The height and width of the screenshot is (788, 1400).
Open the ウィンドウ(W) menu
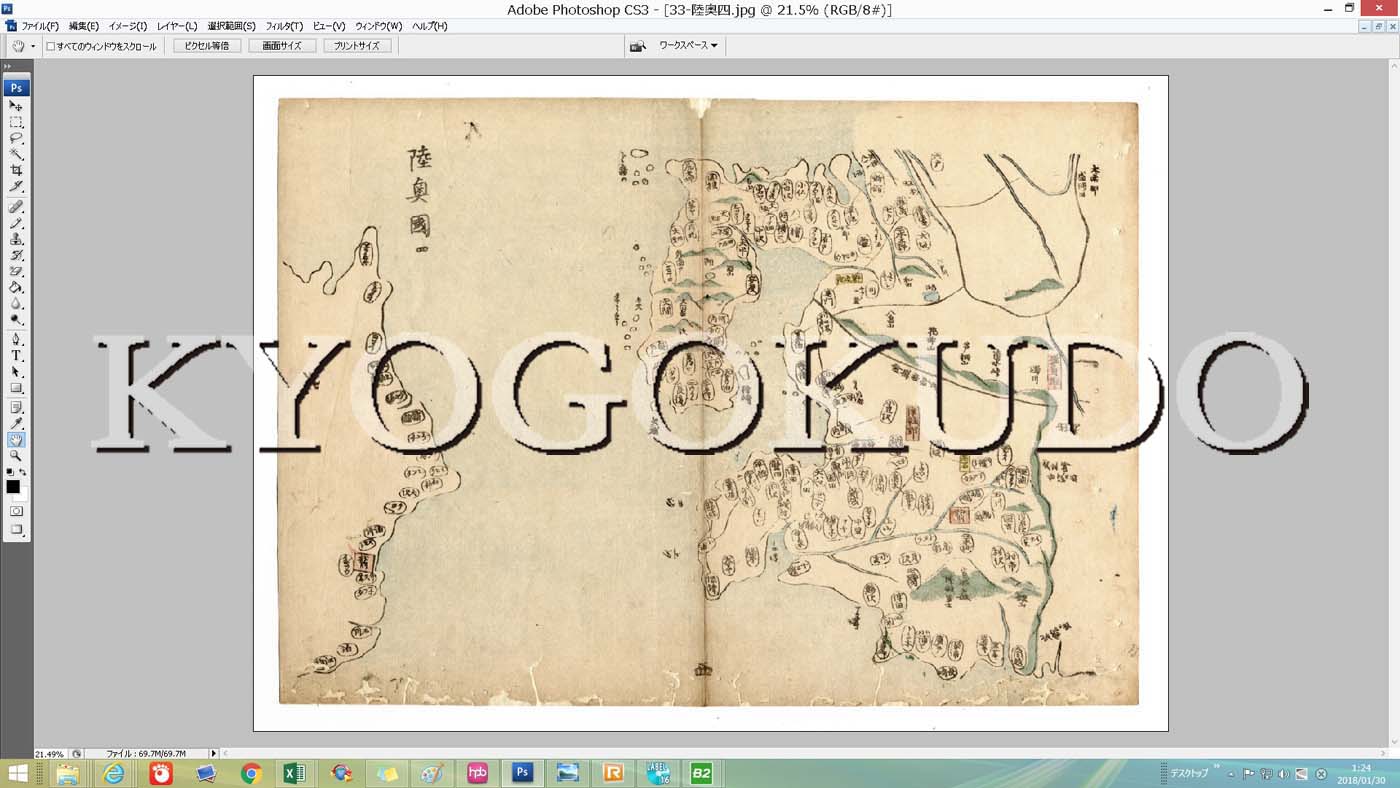tap(379, 26)
